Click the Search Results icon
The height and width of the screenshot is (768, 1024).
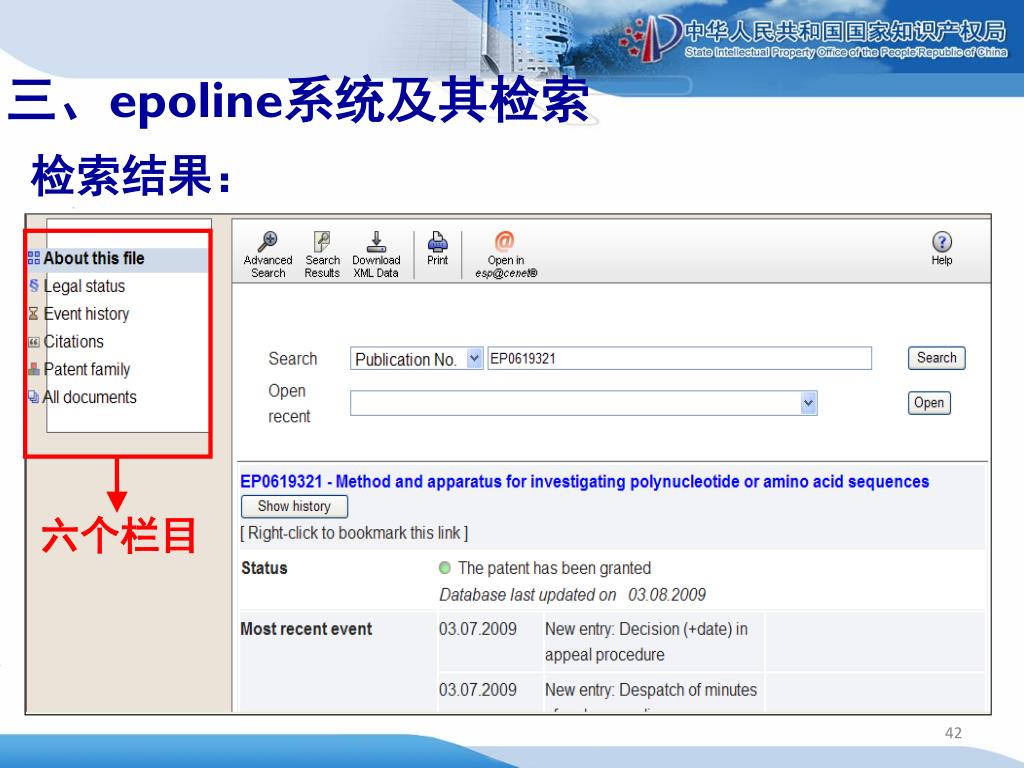322,241
